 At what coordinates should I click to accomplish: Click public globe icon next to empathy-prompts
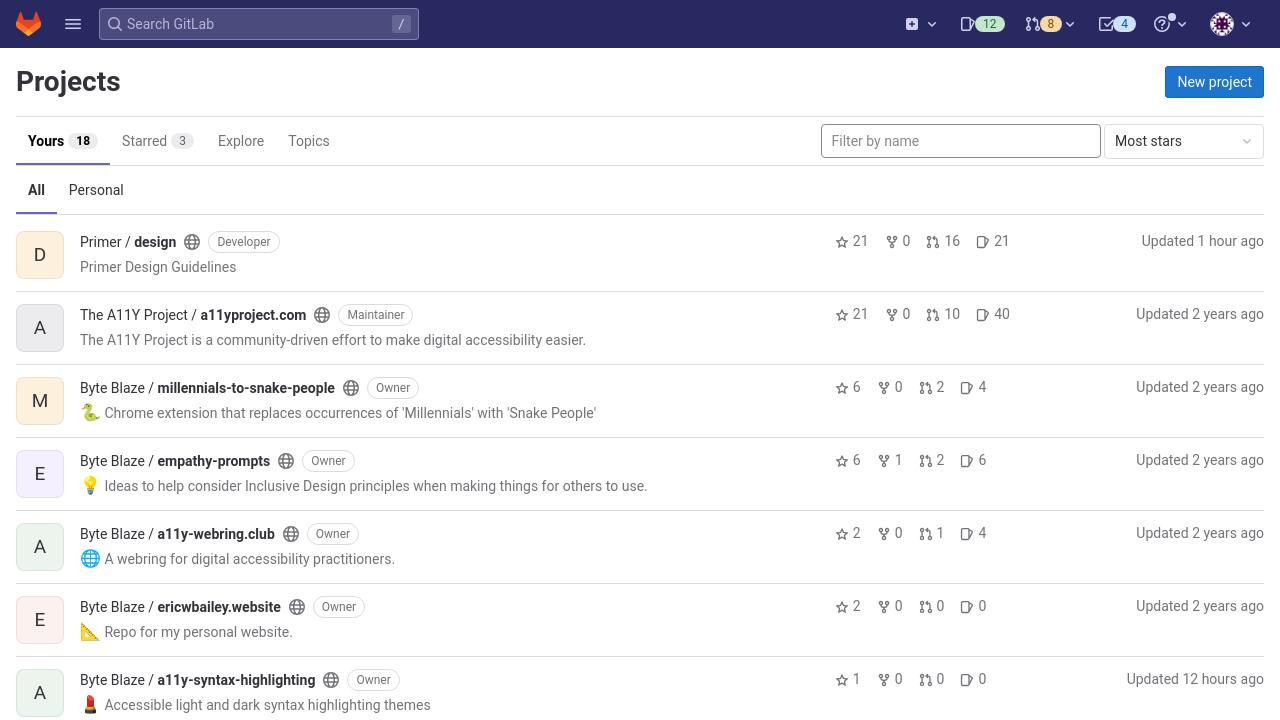pyautogui.click(x=286, y=461)
